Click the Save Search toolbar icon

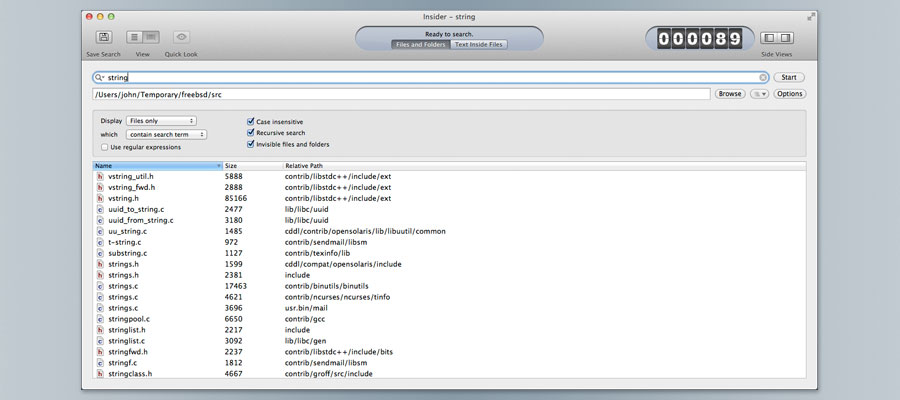click(x=104, y=37)
